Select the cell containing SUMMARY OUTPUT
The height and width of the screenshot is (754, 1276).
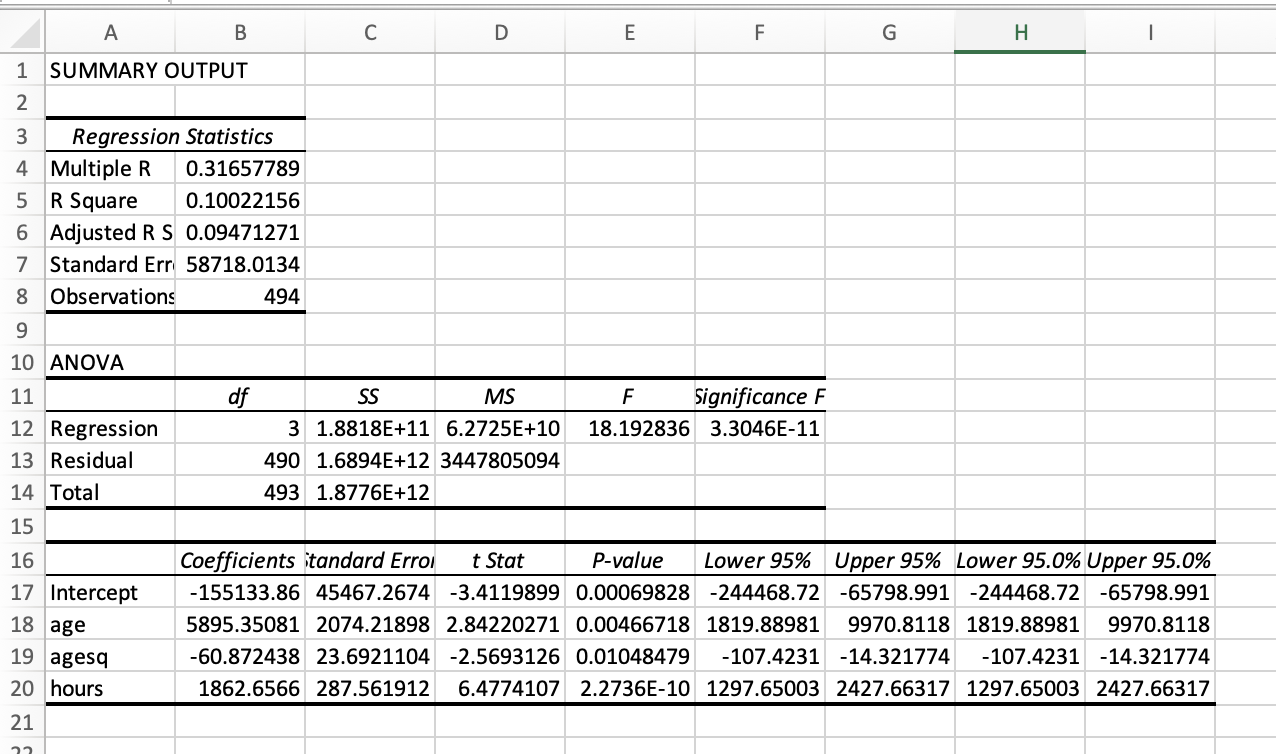(110, 70)
